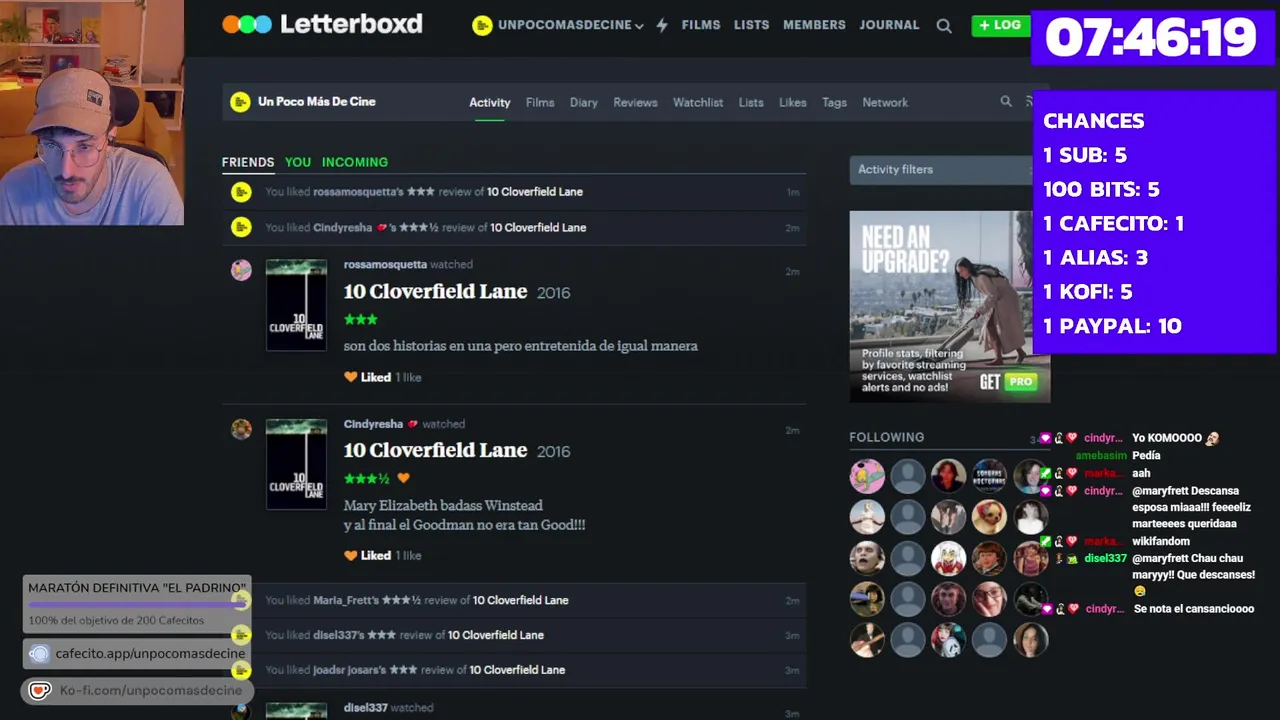Open the FILMS menu in the top navigation
1280x720 pixels.
[701, 25]
